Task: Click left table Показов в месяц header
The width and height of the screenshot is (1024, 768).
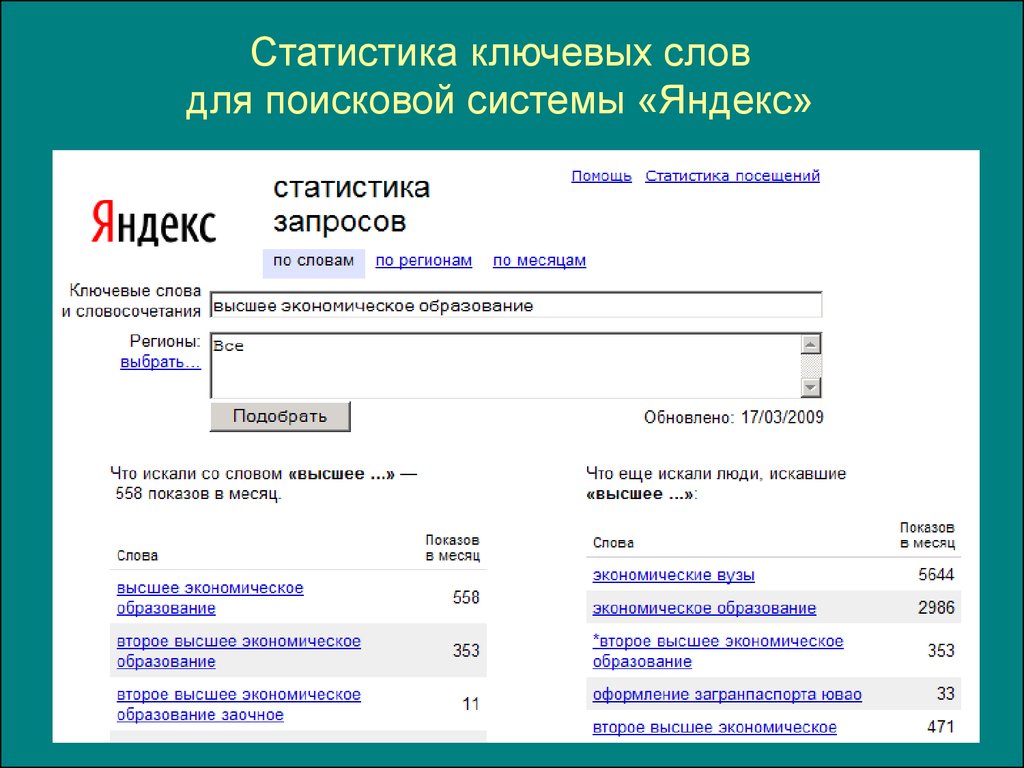Action: [x=453, y=548]
